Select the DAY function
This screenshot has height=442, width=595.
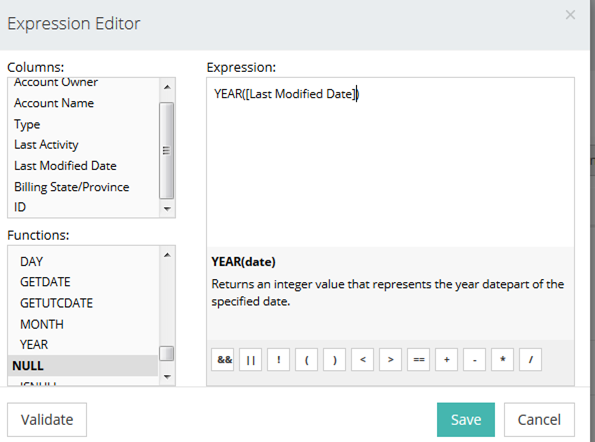pos(31,261)
